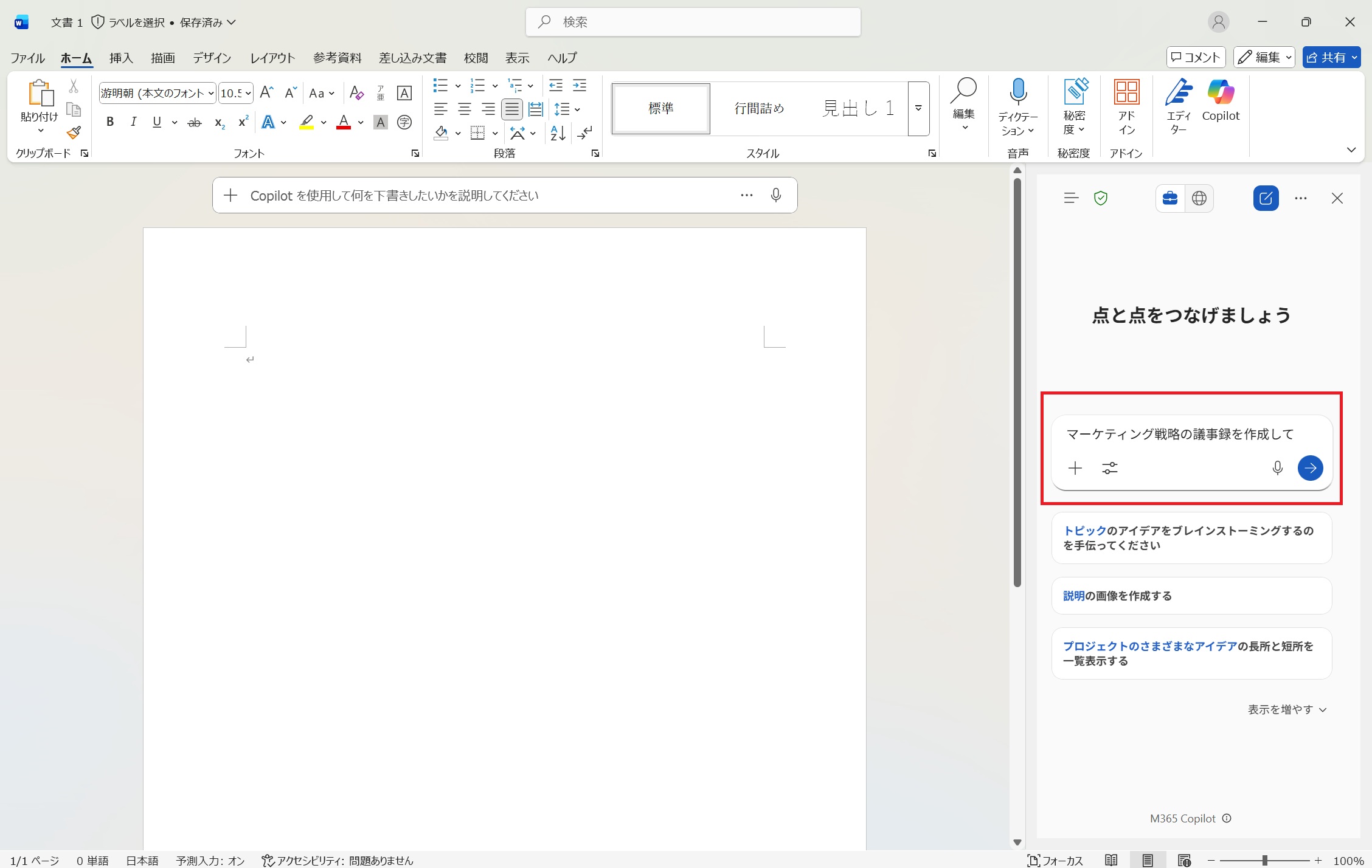The image size is (1372, 868).
Task: Click the clear formatting icon
Action: coord(357,93)
